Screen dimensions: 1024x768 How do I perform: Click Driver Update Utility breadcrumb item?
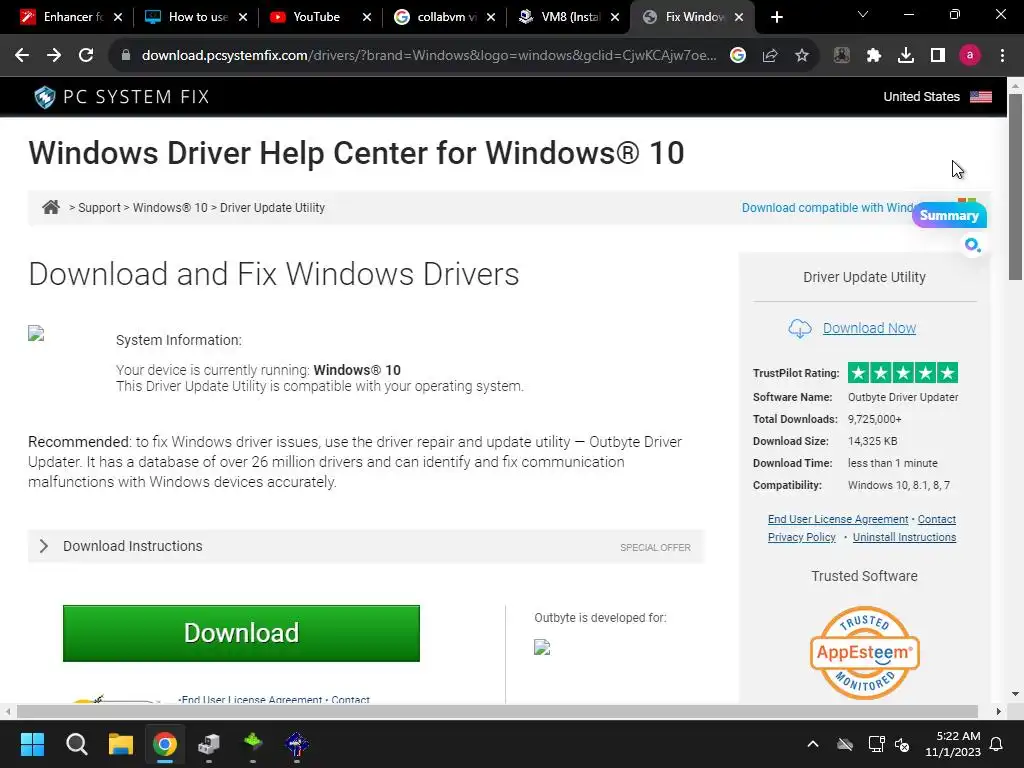pos(272,208)
